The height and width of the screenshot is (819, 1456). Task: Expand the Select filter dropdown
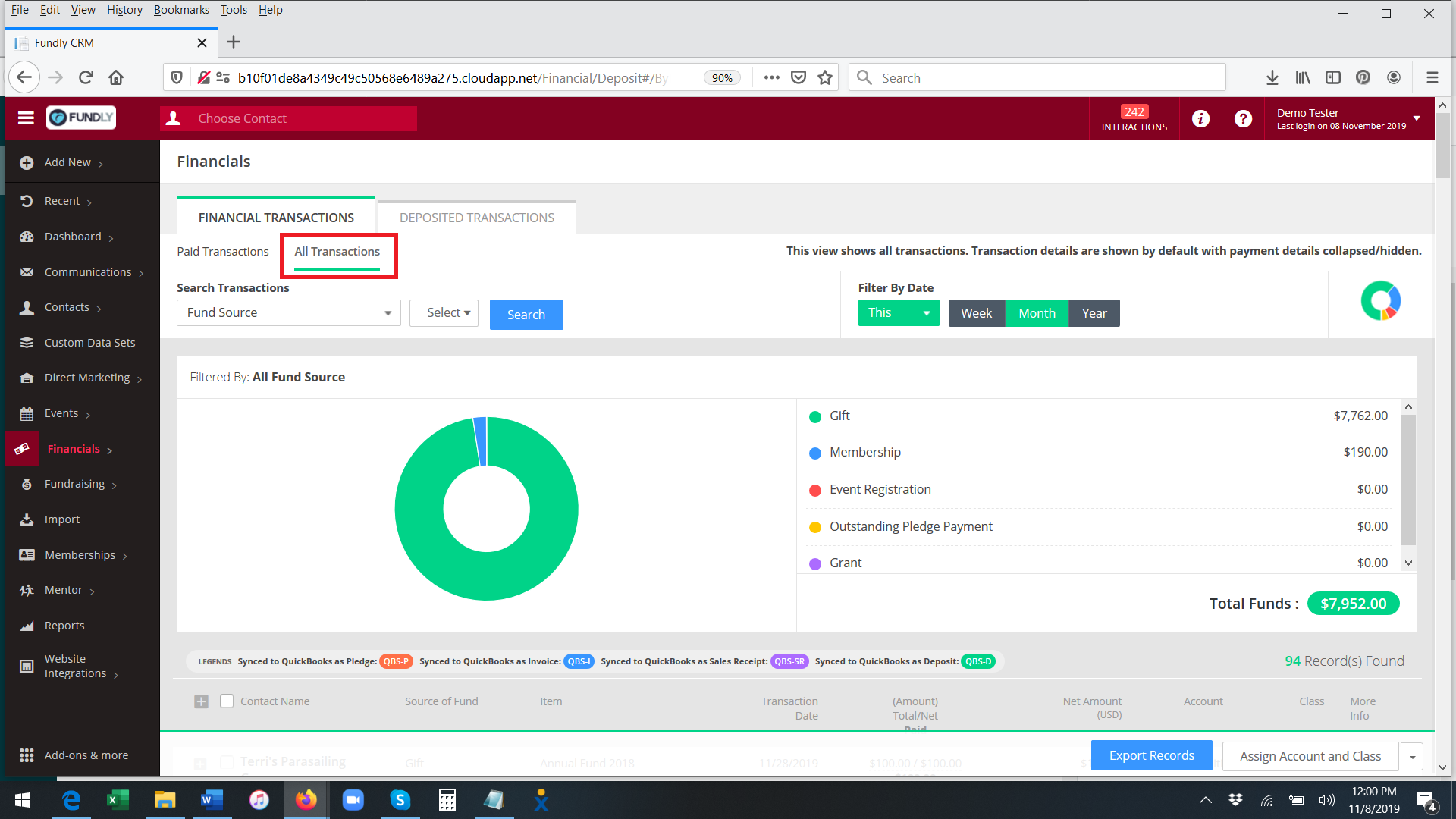pos(445,312)
